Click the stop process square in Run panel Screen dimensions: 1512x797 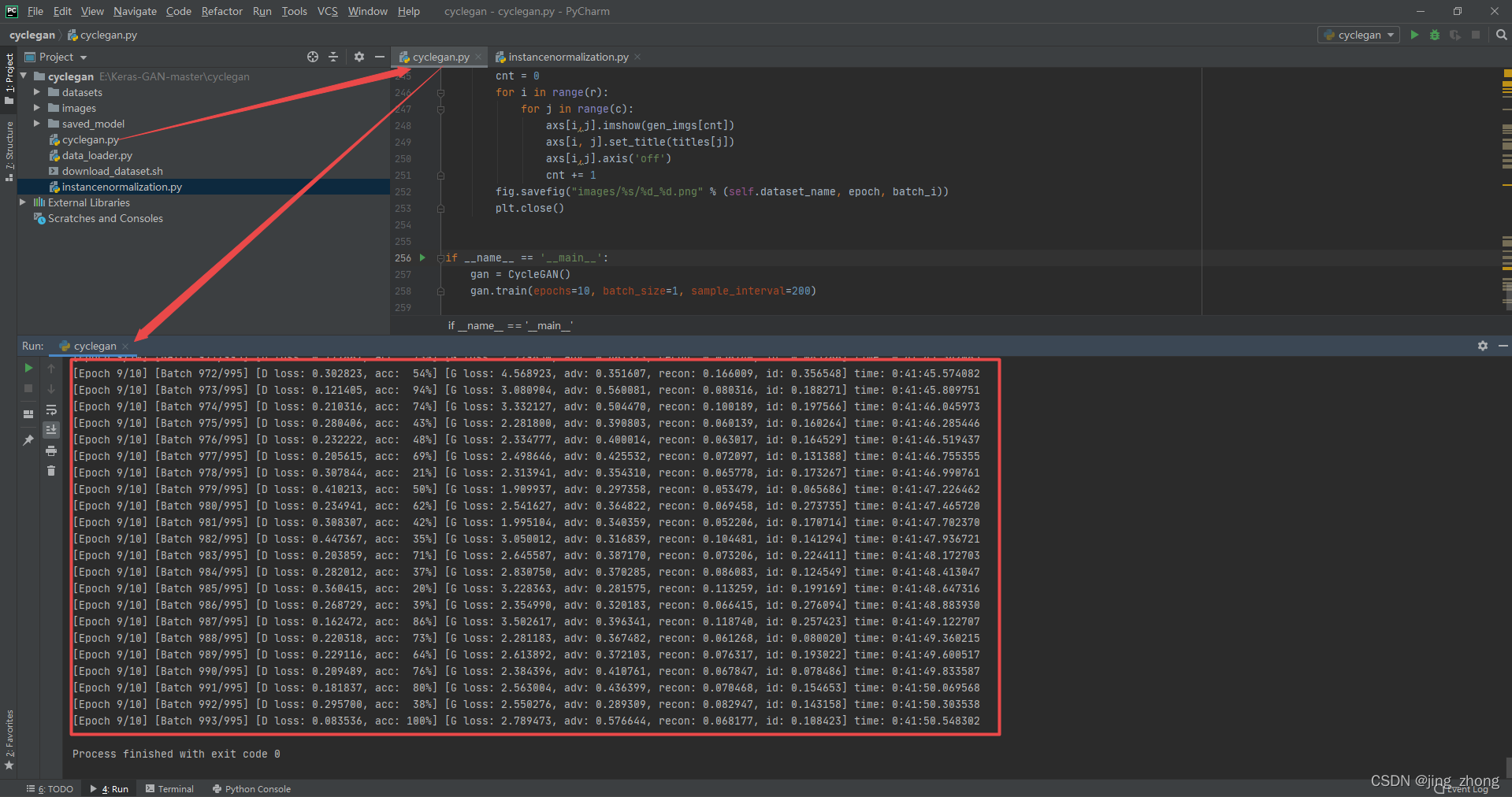(x=28, y=388)
